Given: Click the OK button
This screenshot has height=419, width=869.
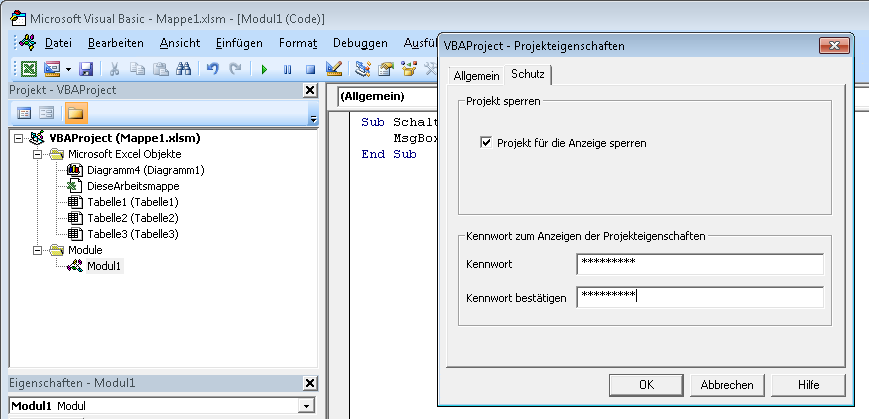Looking at the screenshot, I should [x=646, y=384].
